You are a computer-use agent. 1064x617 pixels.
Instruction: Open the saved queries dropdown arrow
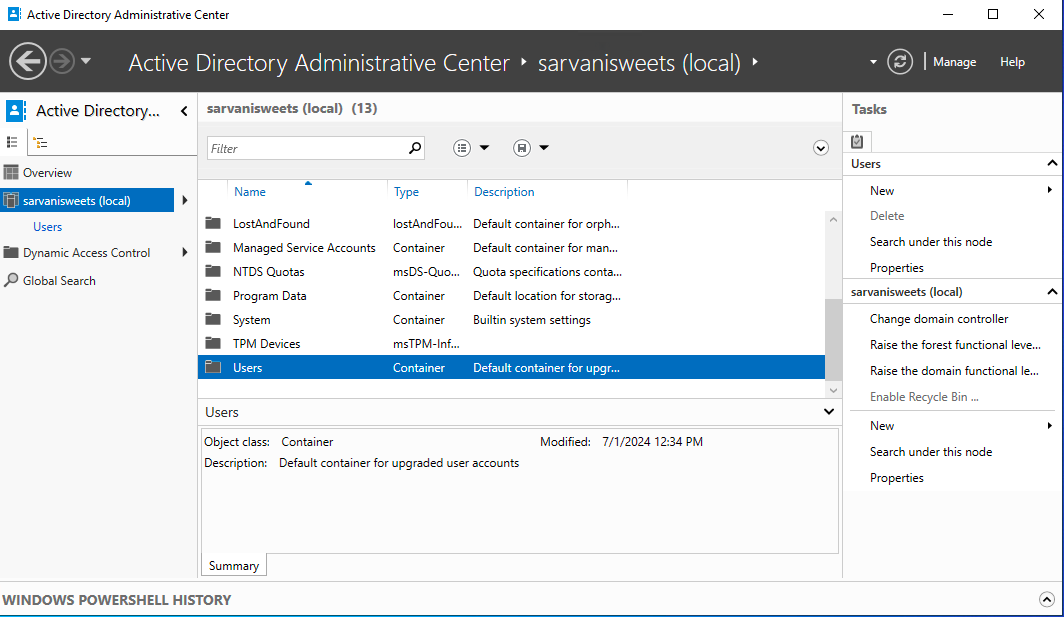tap(544, 148)
